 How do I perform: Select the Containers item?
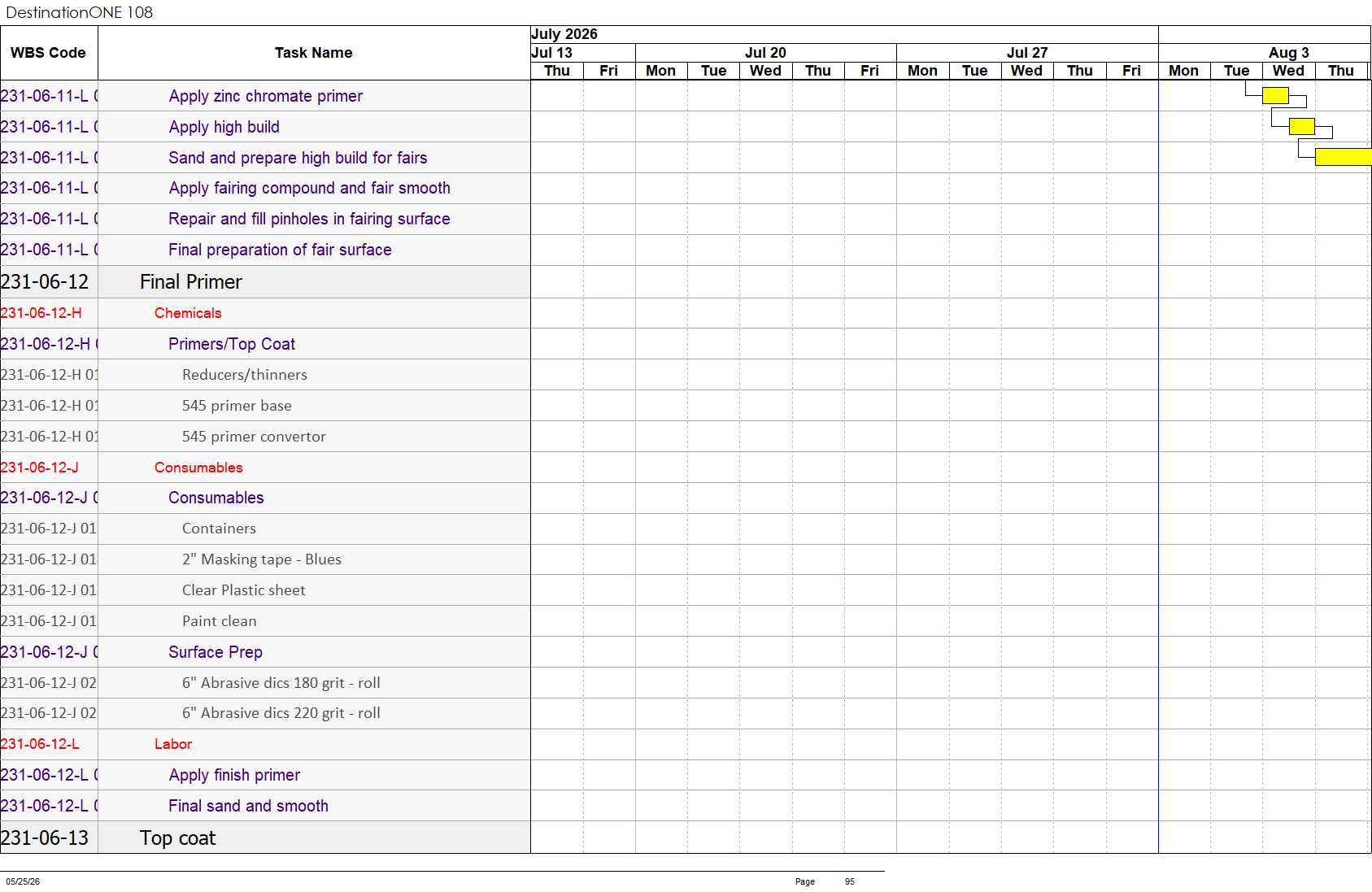(x=219, y=529)
